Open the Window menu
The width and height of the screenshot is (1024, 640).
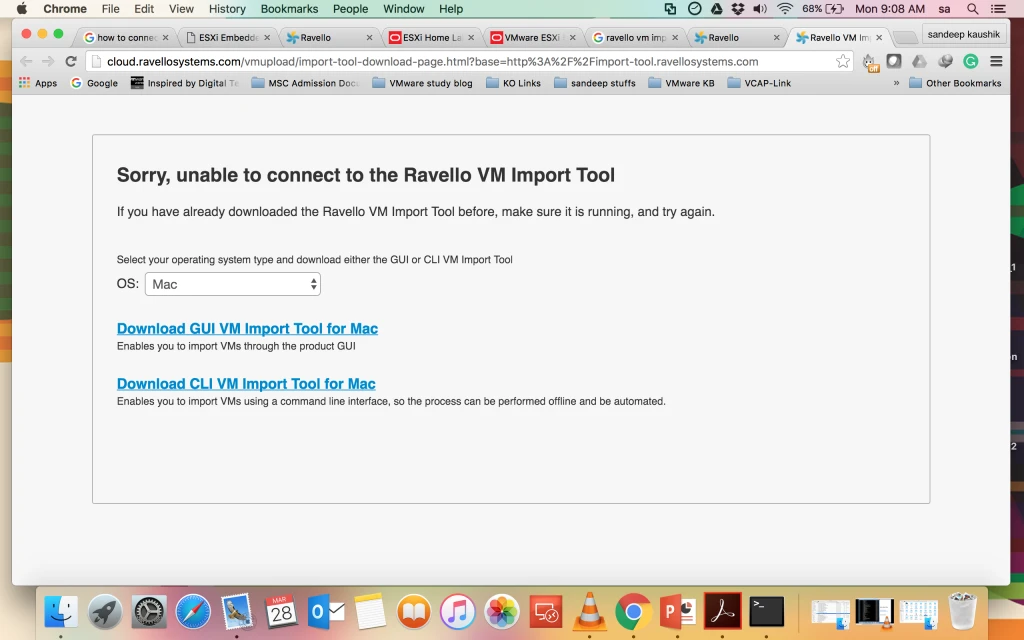click(404, 9)
